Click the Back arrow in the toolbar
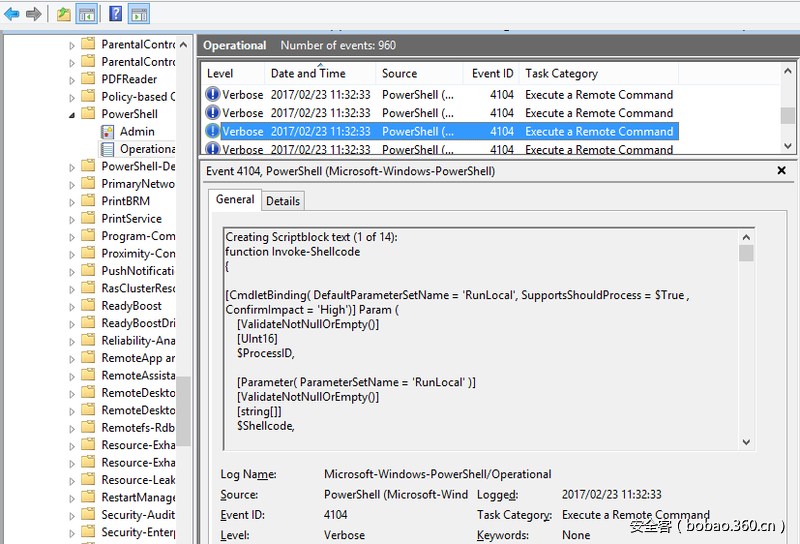 [x=12, y=14]
